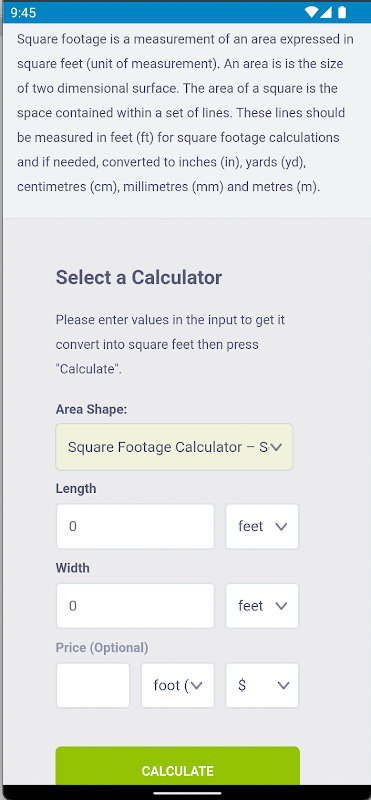
Task: Click the Area Shape label
Action: pyautogui.click(x=91, y=410)
